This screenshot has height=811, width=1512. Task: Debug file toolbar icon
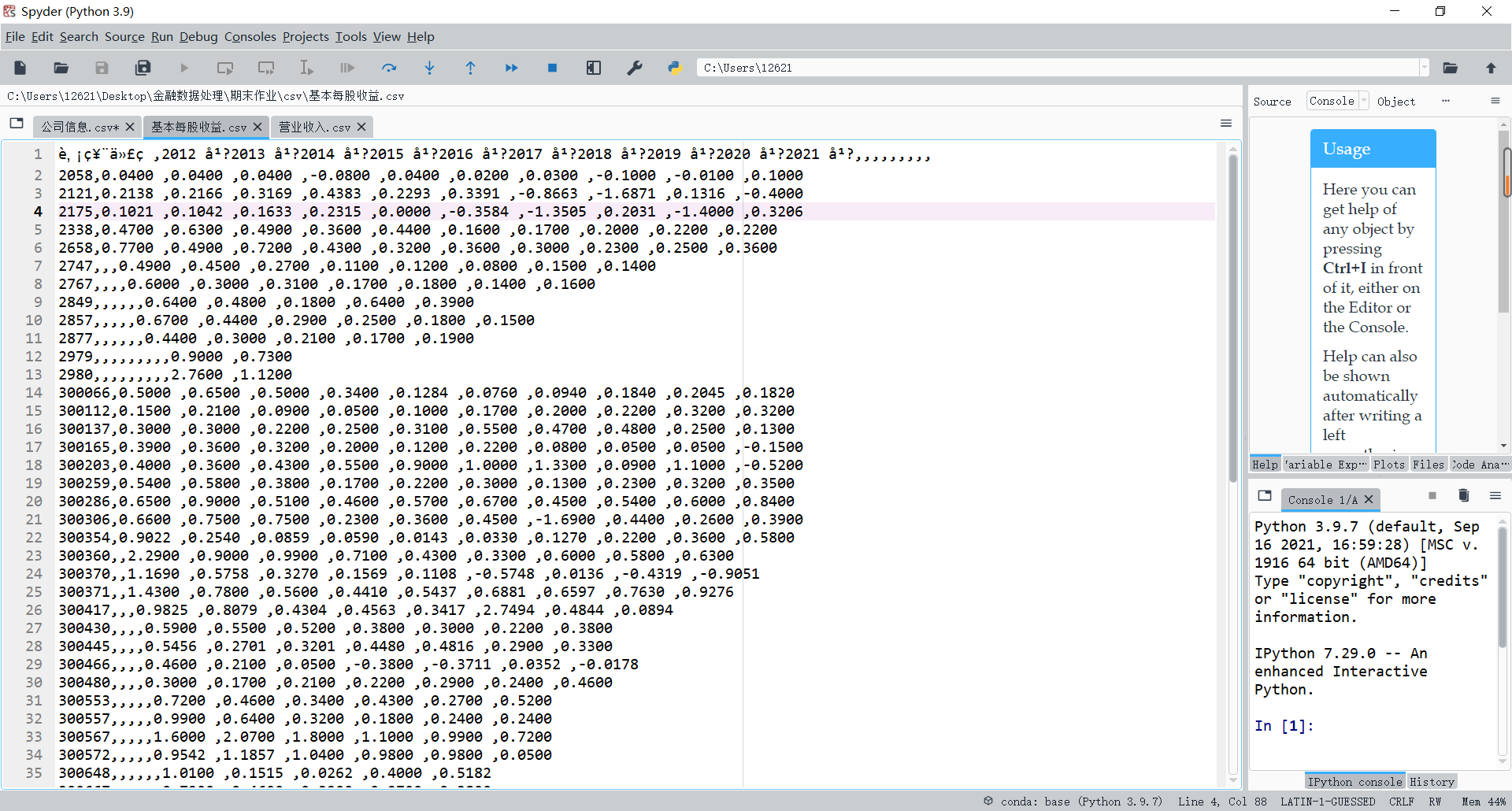tap(347, 68)
